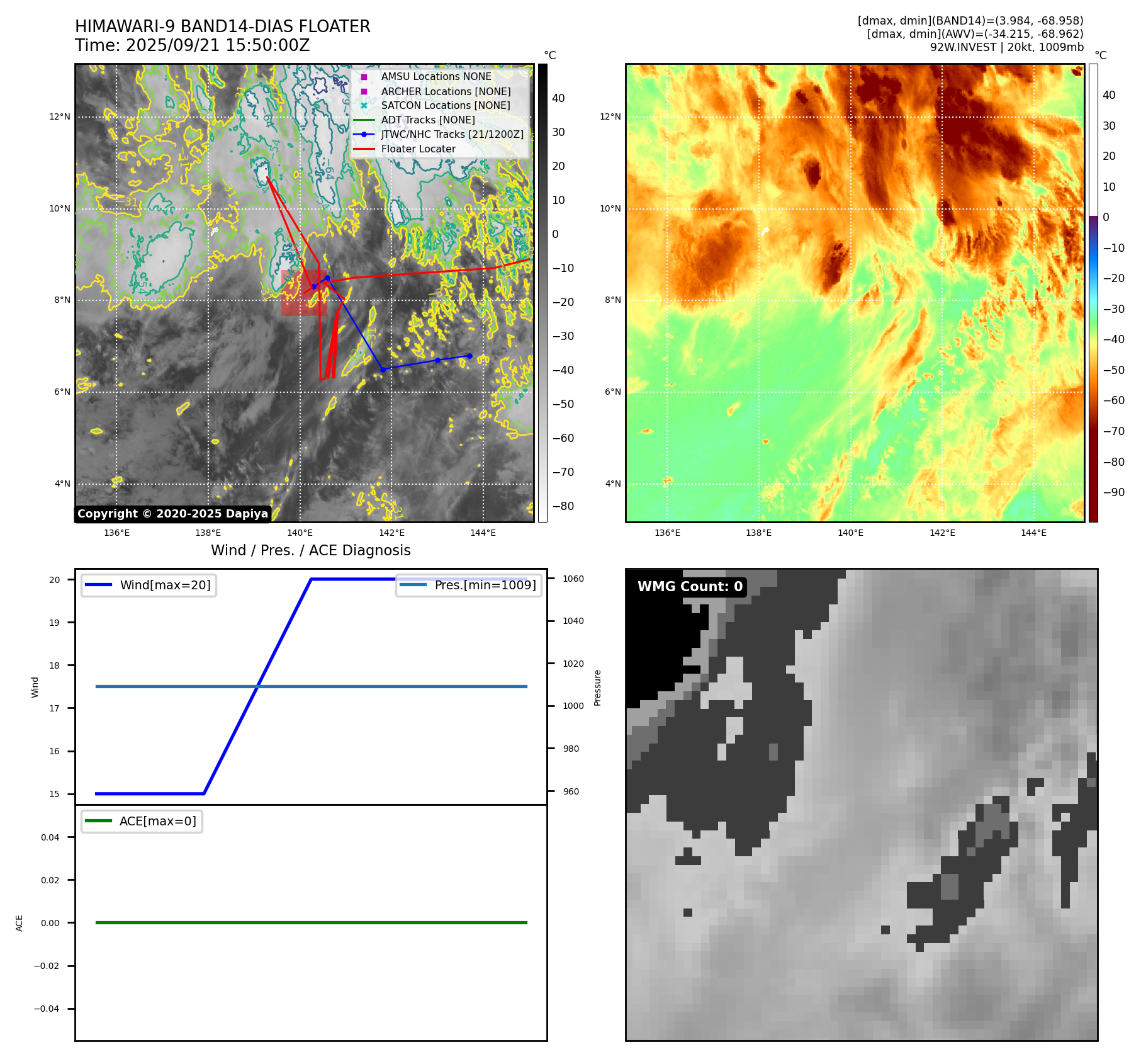The height and width of the screenshot is (1064, 1141).
Task: Click the ACE y-axis label
Action: pos(20,923)
